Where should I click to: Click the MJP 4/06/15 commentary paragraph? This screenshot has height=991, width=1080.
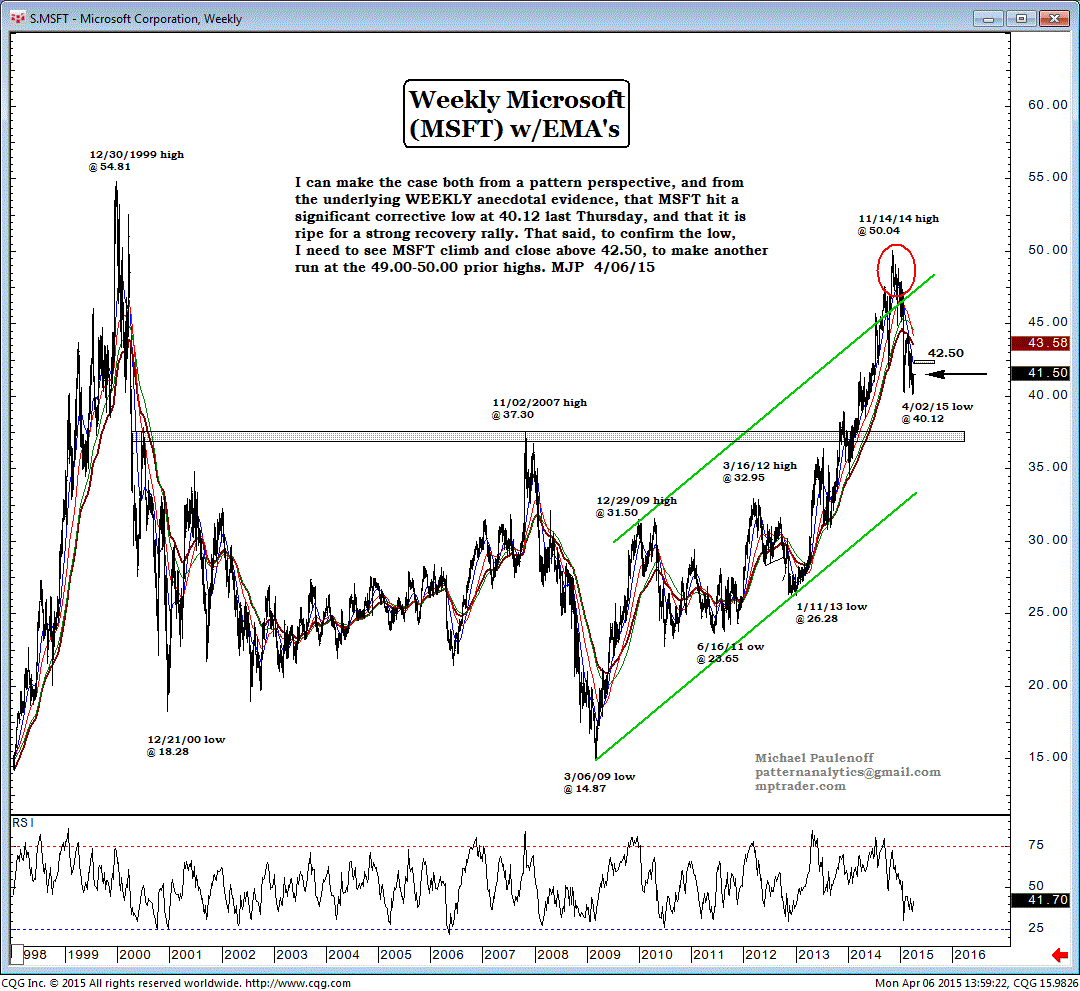point(531,225)
